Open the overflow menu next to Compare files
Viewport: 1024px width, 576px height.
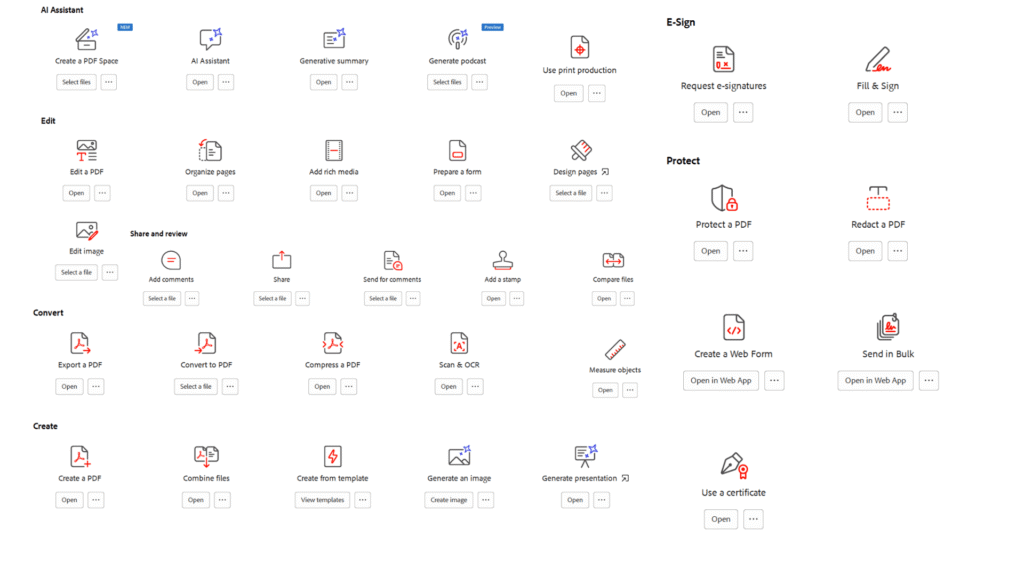[629, 298]
